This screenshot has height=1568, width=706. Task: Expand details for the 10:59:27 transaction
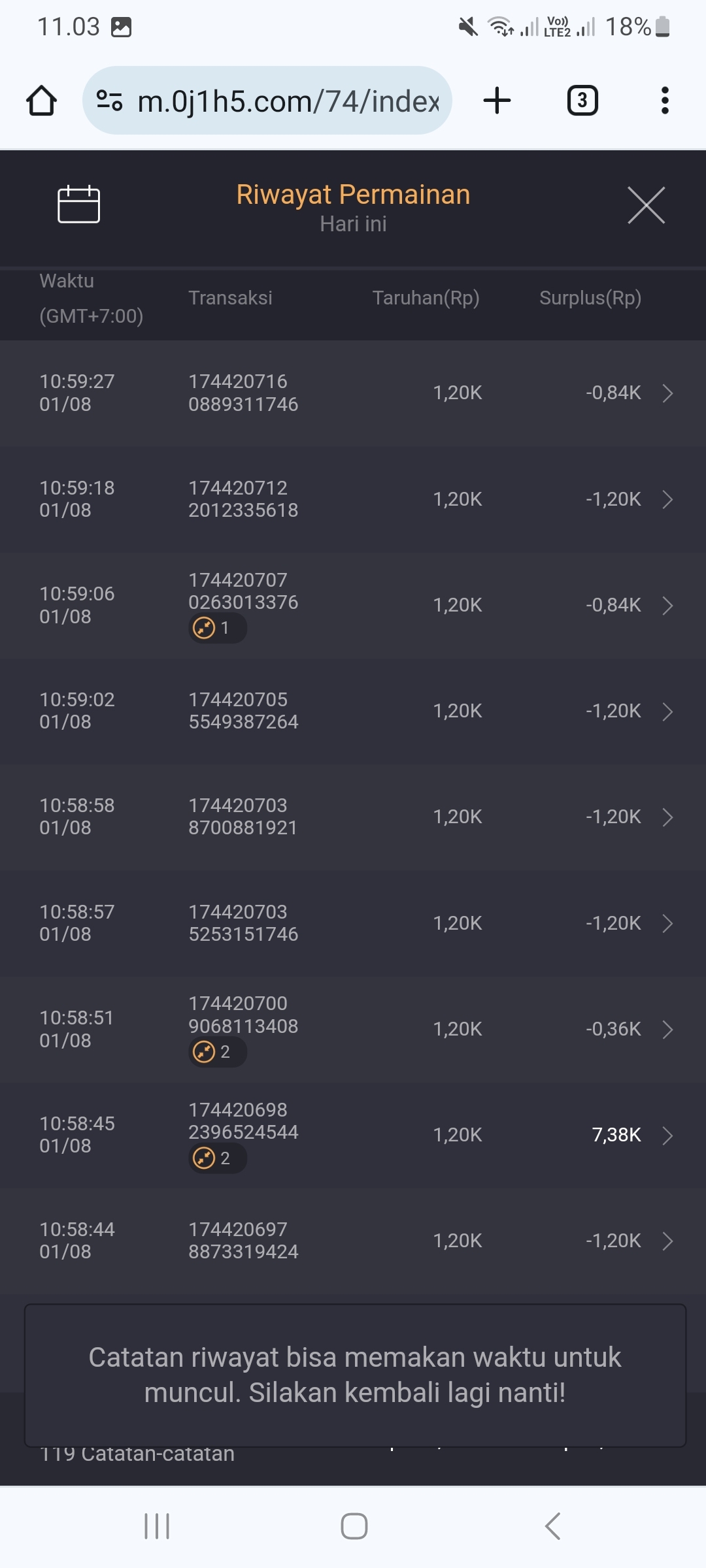(667, 393)
